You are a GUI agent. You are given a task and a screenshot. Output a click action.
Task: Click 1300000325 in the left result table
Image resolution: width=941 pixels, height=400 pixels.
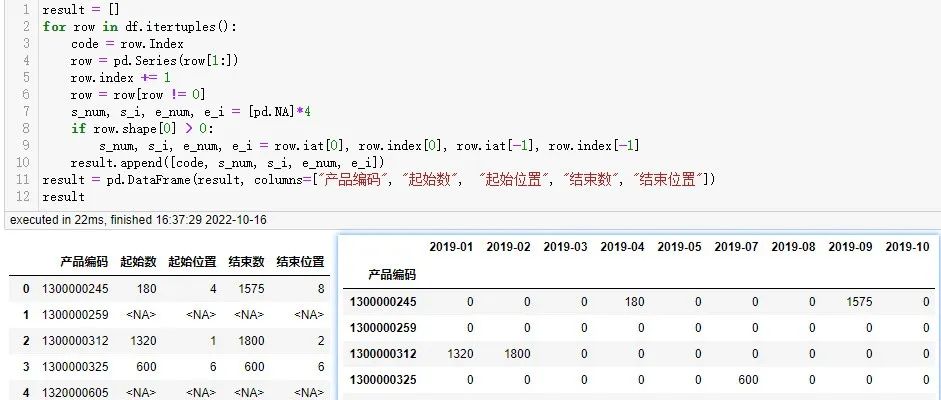[75, 366]
